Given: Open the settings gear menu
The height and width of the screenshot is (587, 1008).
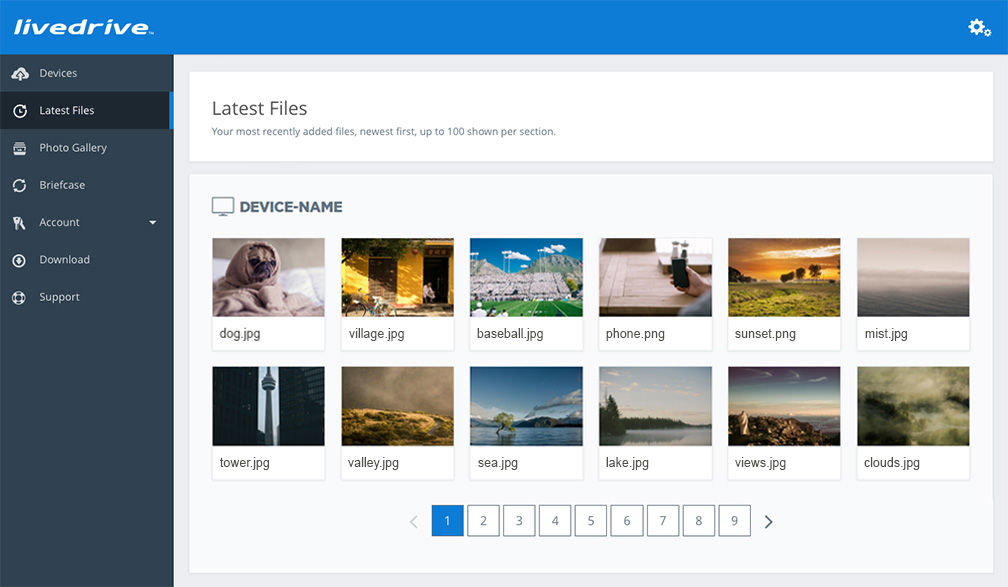Looking at the screenshot, I should 978,27.
